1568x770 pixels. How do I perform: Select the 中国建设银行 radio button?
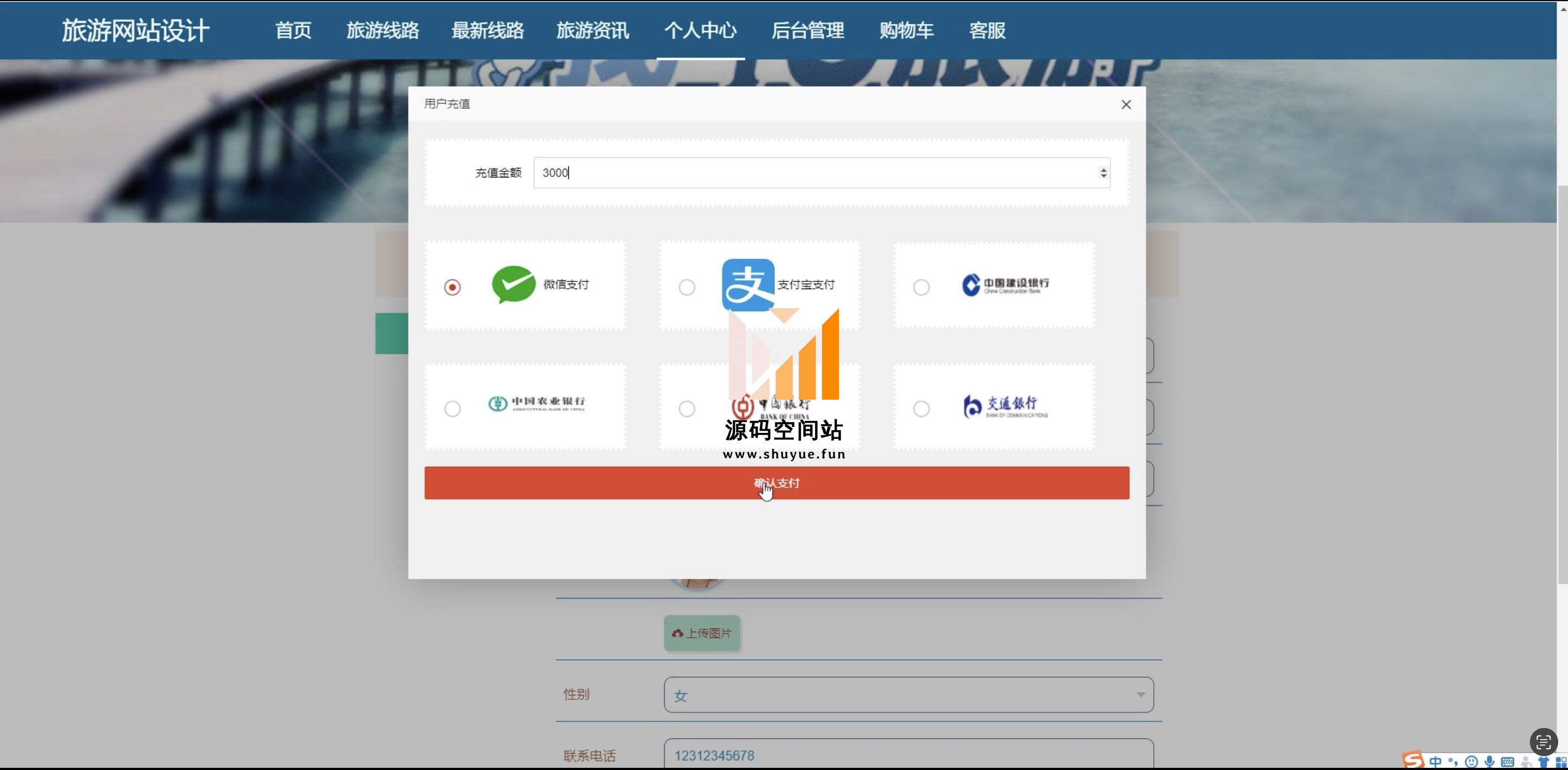coord(921,287)
